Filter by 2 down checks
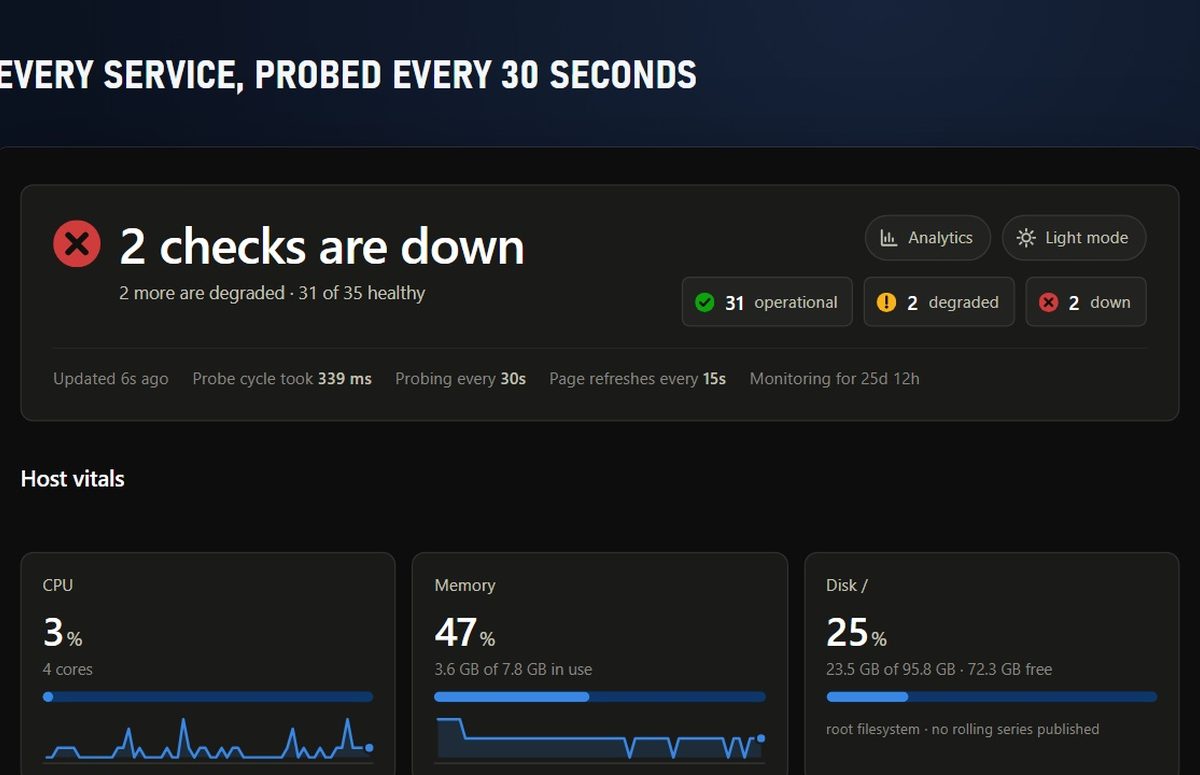Screen dimensions: 1200x775 [x=1086, y=302]
